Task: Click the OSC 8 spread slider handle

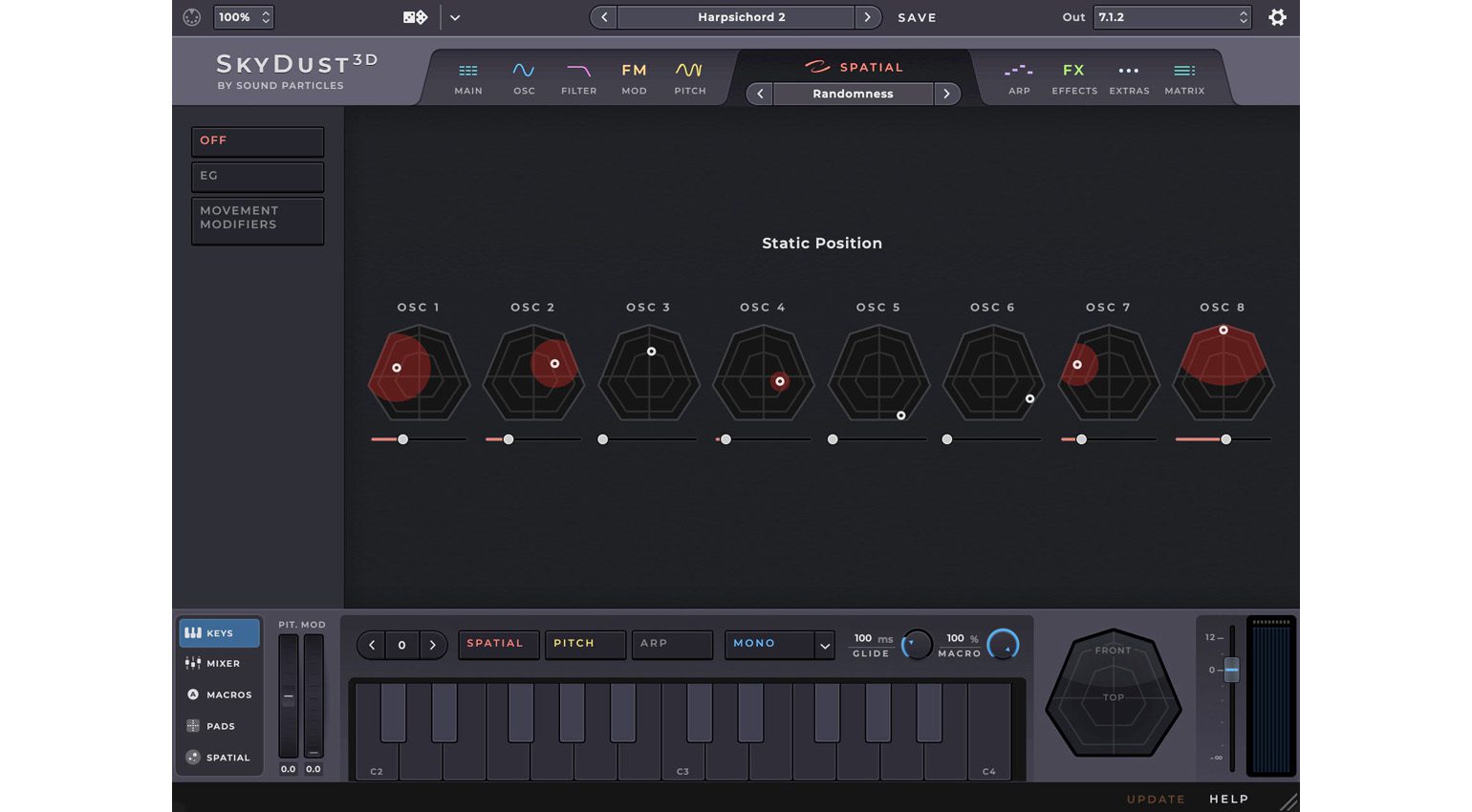Action: (1225, 439)
